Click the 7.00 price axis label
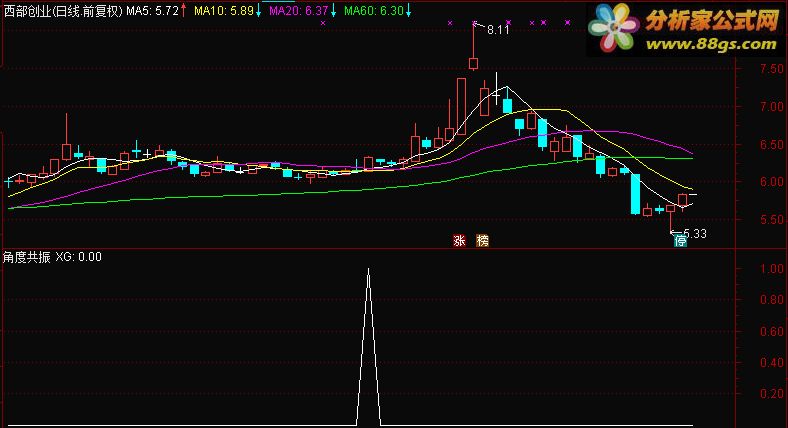This screenshot has height=428, width=788. pyautogui.click(x=772, y=106)
